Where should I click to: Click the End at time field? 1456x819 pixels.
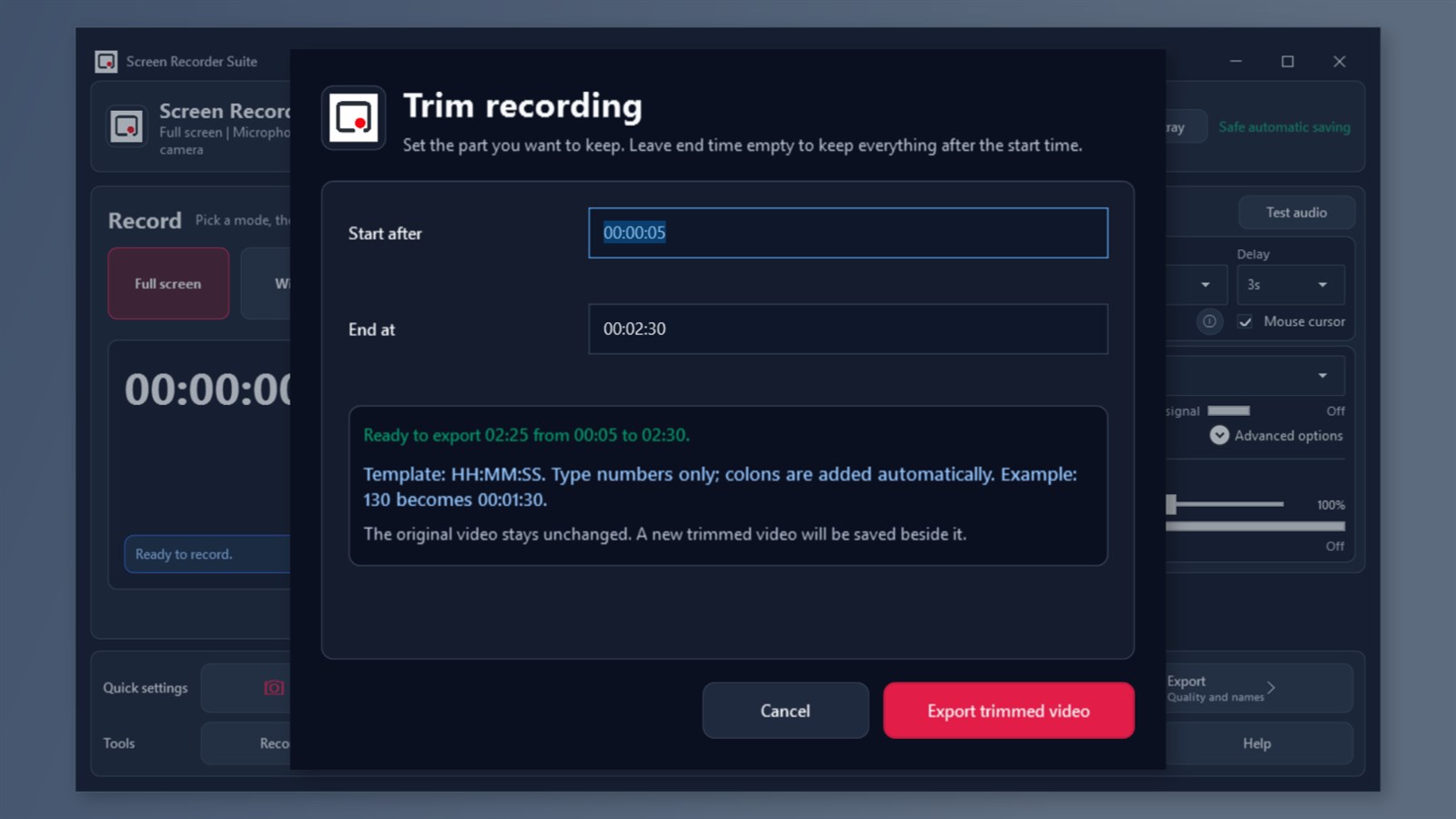pyautogui.click(x=848, y=329)
